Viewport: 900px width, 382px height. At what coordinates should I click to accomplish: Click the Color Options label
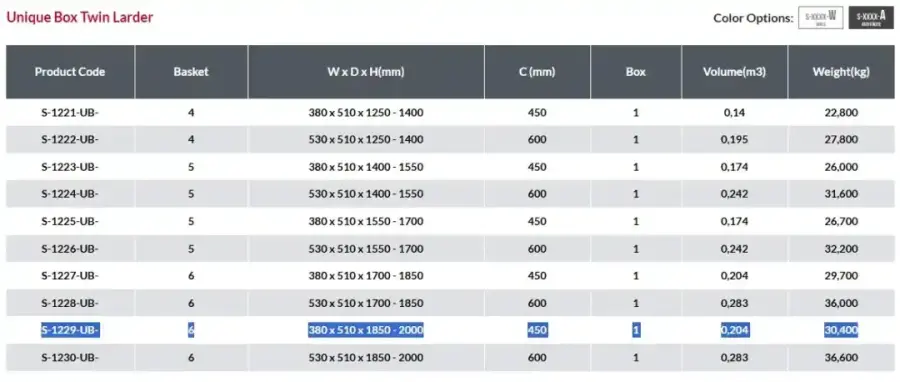click(753, 18)
